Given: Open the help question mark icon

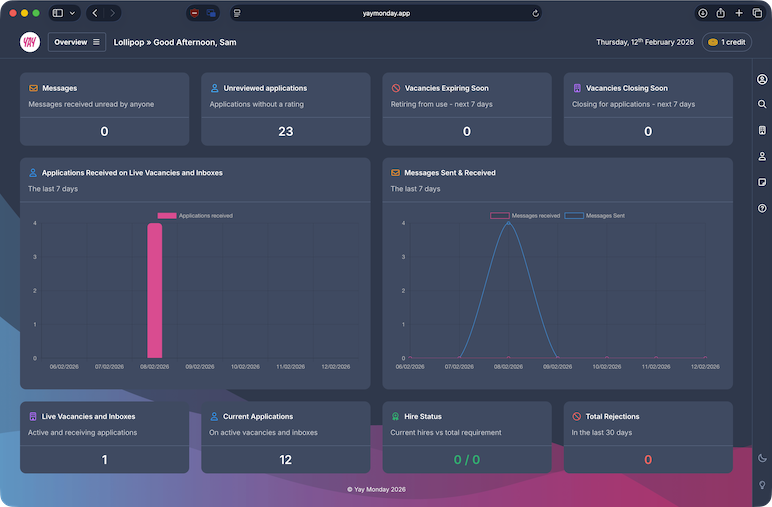Looking at the screenshot, I should (x=762, y=208).
